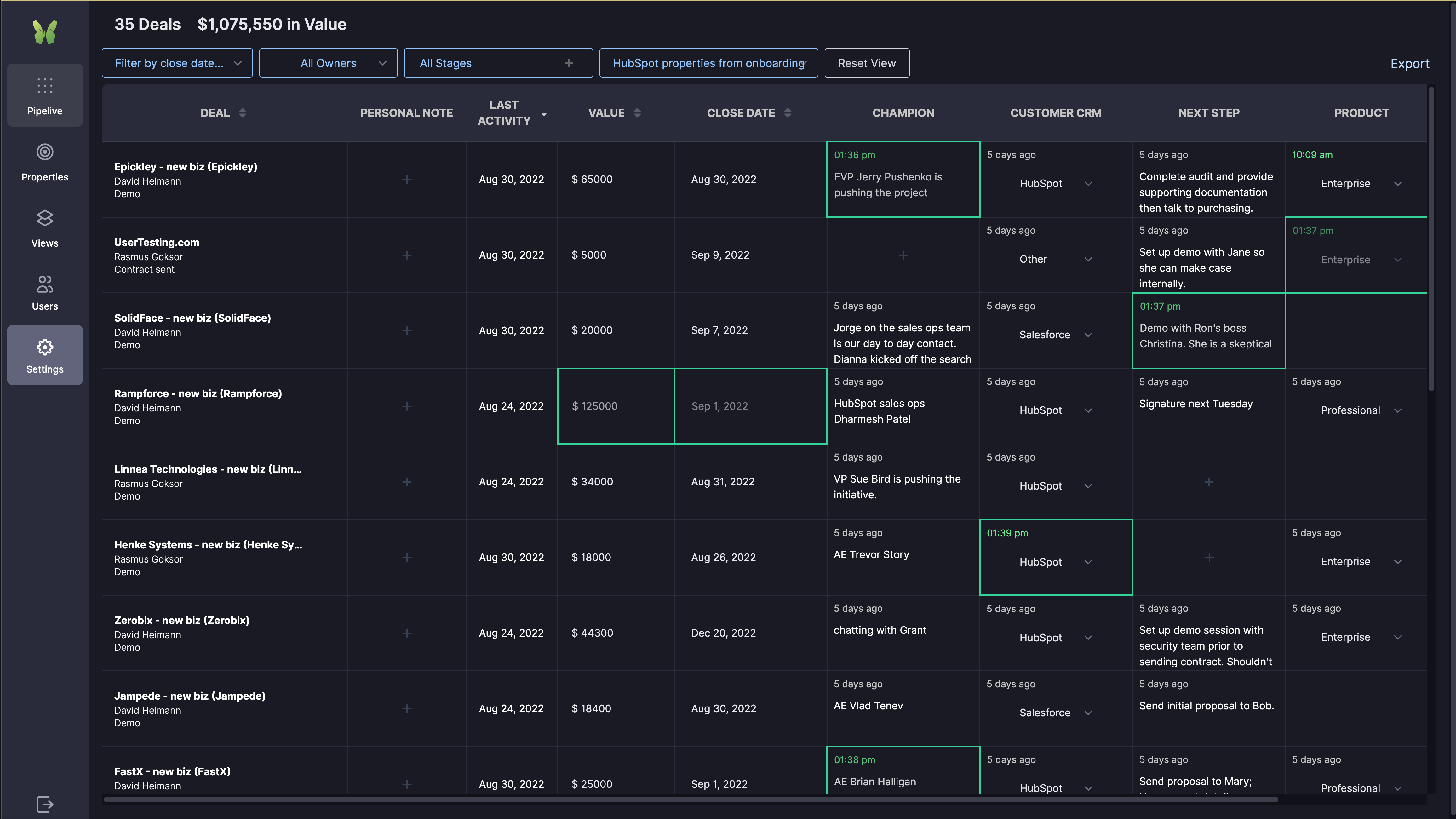Expand the All Owners dropdown
The width and height of the screenshot is (1456, 819).
point(328,63)
